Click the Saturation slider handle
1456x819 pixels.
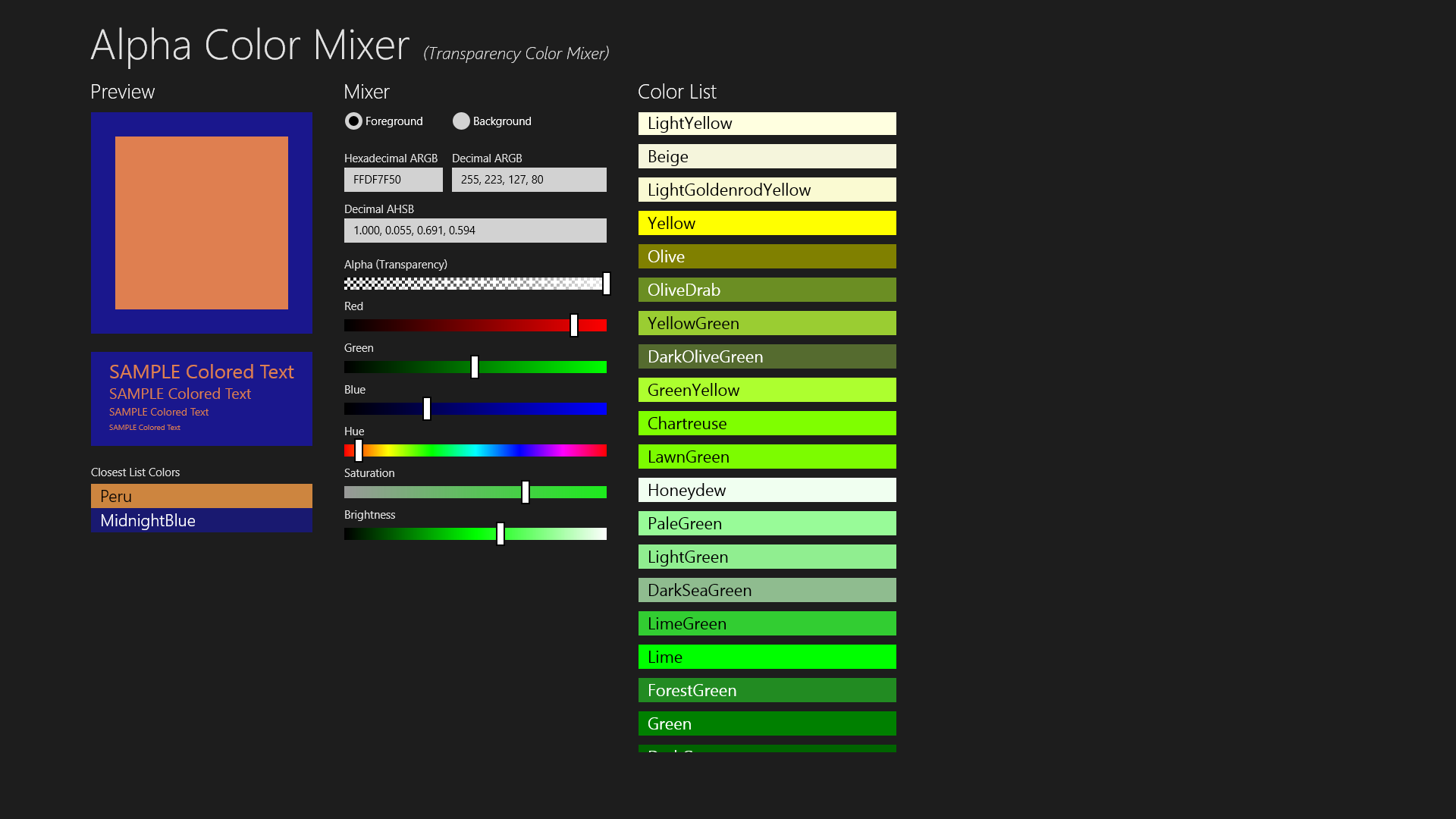[526, 492]
